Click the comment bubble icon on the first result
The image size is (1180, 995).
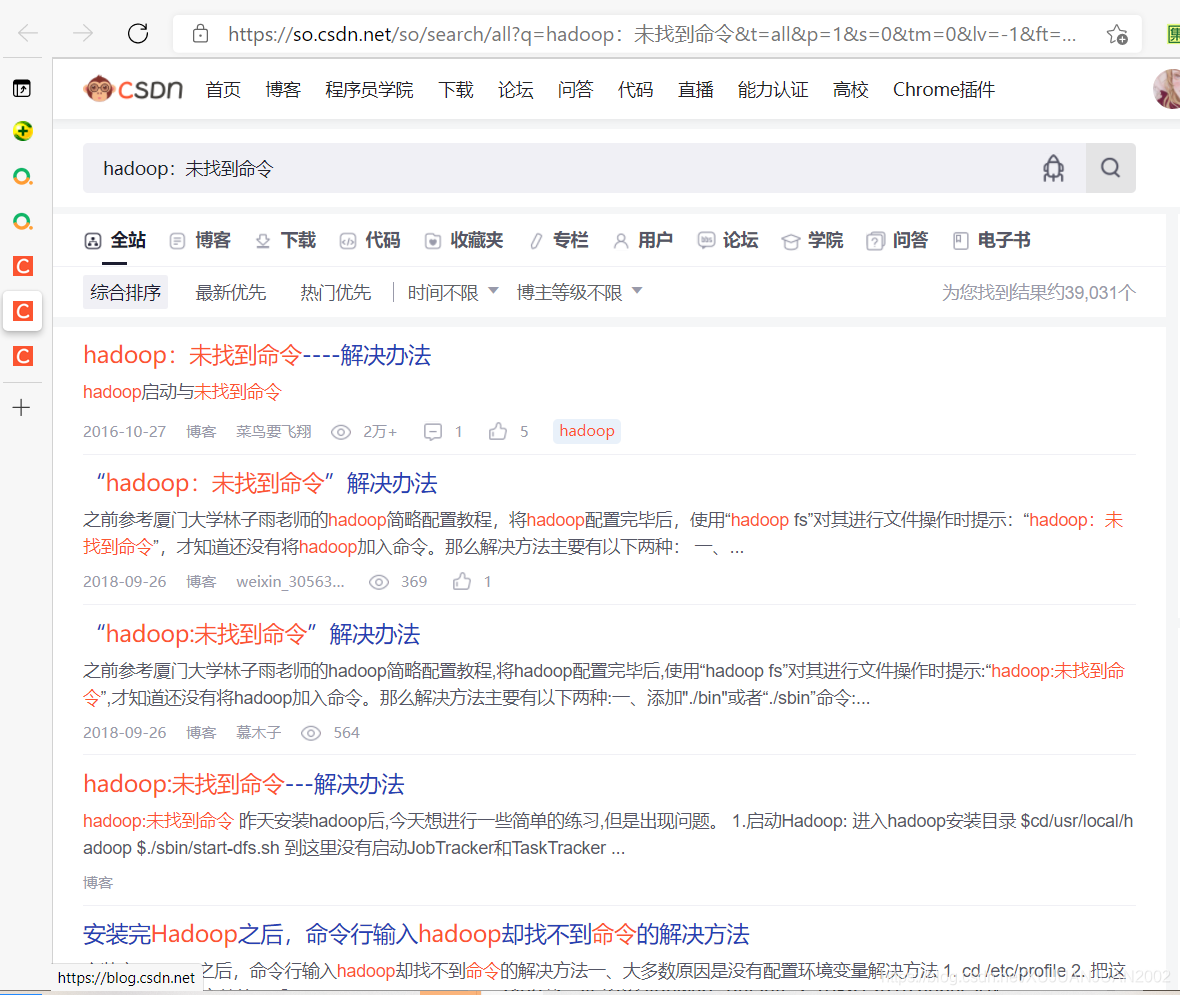[x=432, y=431]
